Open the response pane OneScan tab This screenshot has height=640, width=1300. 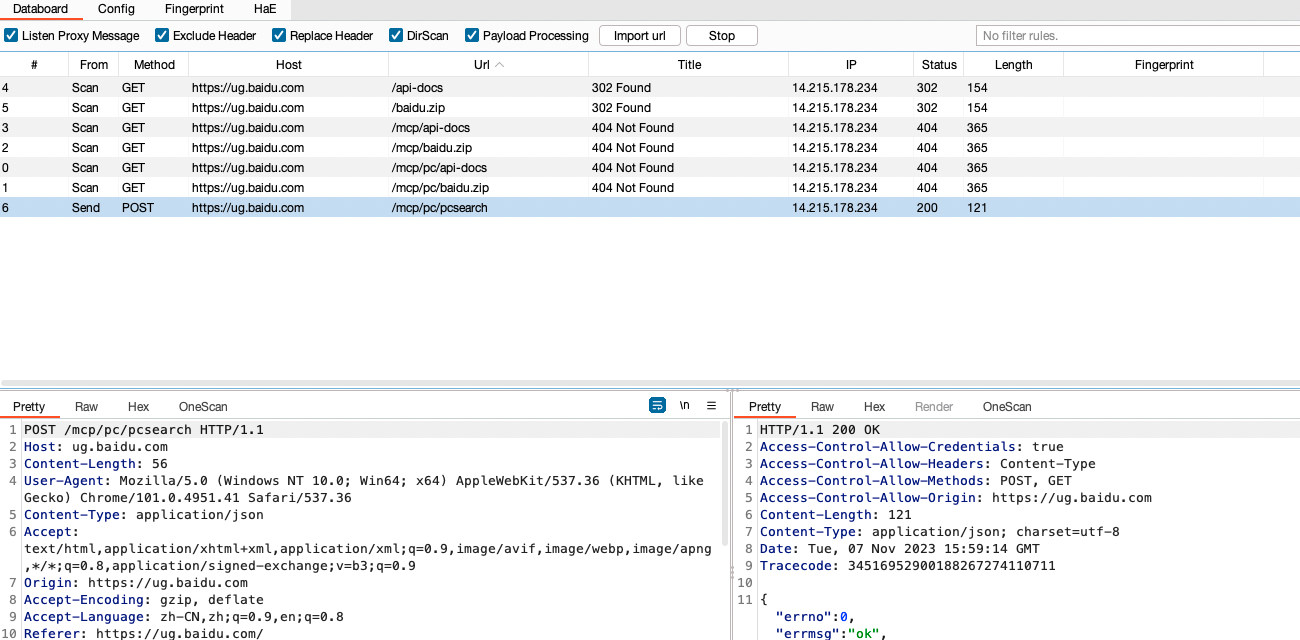click(x=1007, y=406)
